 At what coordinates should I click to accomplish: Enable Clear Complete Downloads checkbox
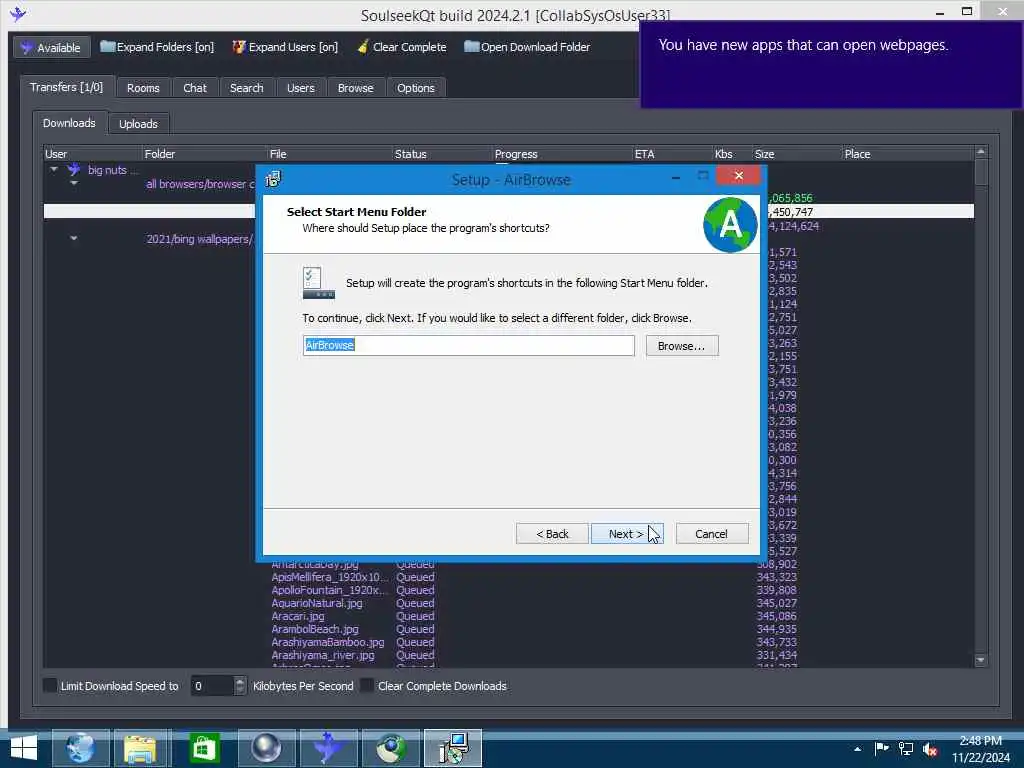tap(368, 685)
